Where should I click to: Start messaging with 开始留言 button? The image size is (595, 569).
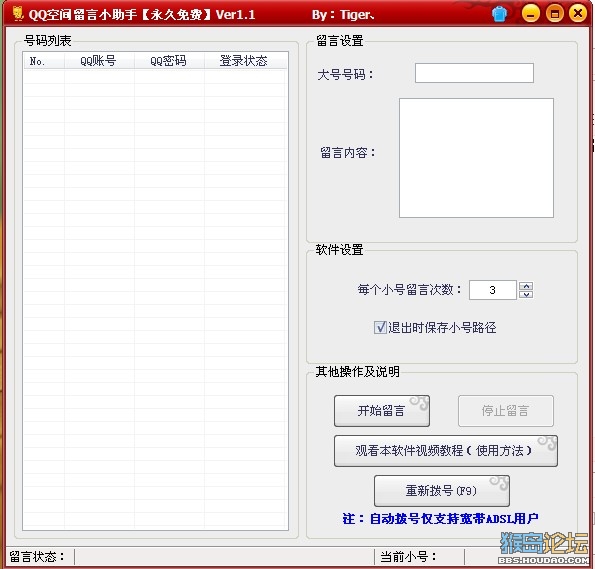382,411
